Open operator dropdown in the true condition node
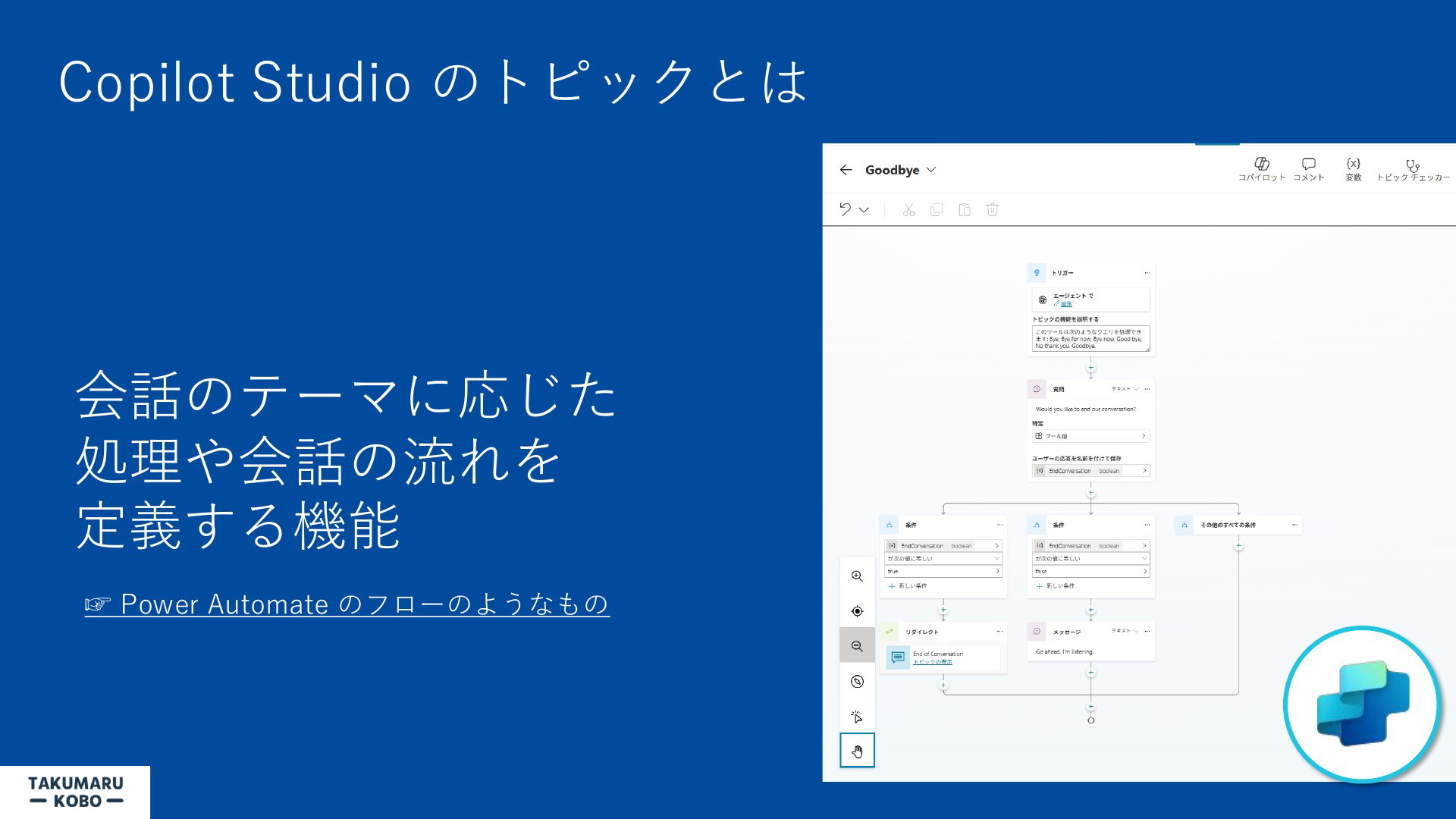This screenshot has width=1456, height=819. (x=943, y=559)
